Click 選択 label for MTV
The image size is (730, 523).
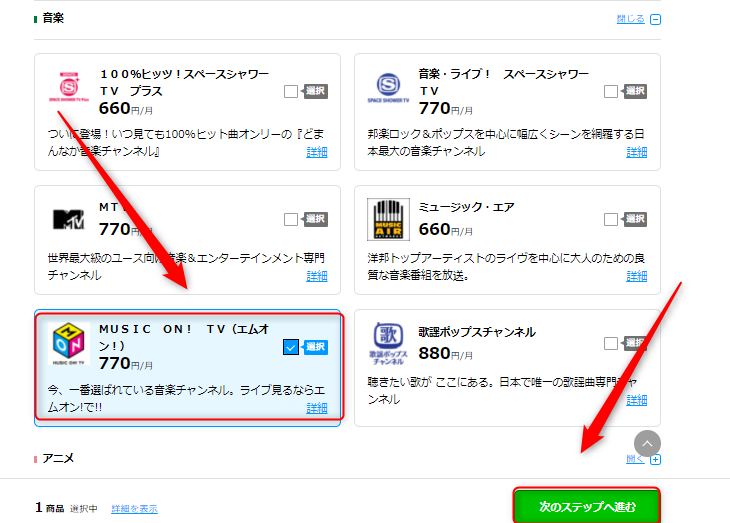pyautogui.click(x=315, y=219)
